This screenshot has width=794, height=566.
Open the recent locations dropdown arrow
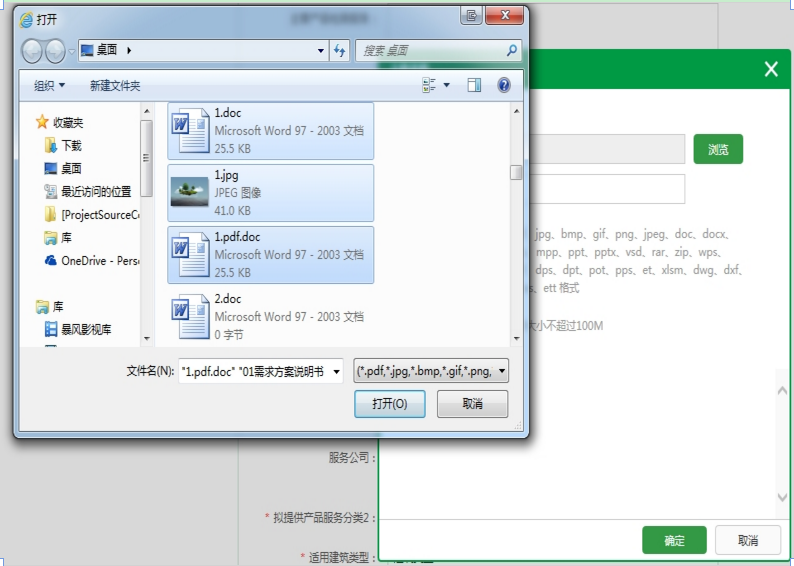pos(71,51)
